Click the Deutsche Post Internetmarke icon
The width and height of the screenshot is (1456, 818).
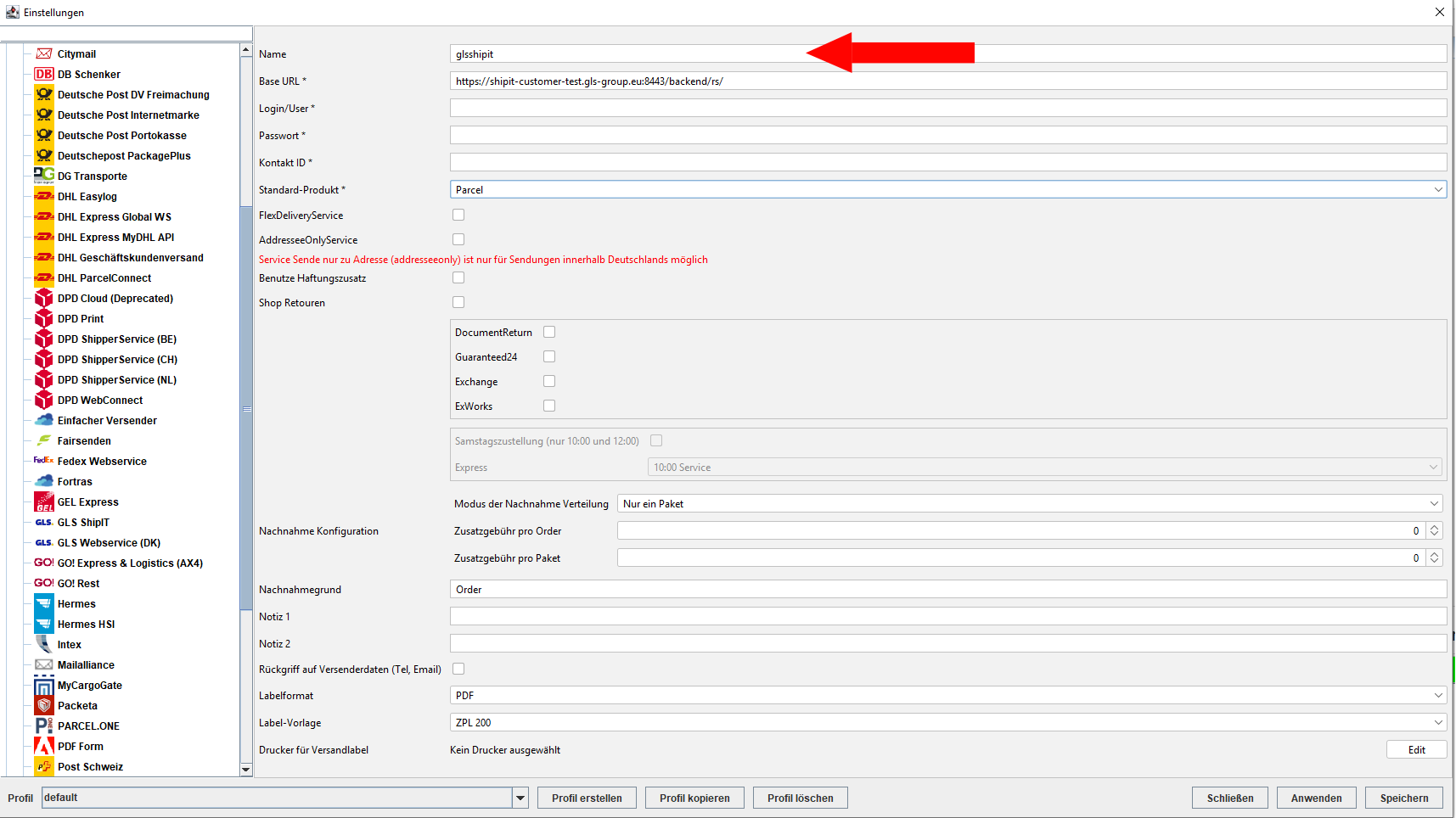click(x=44, y=115)
